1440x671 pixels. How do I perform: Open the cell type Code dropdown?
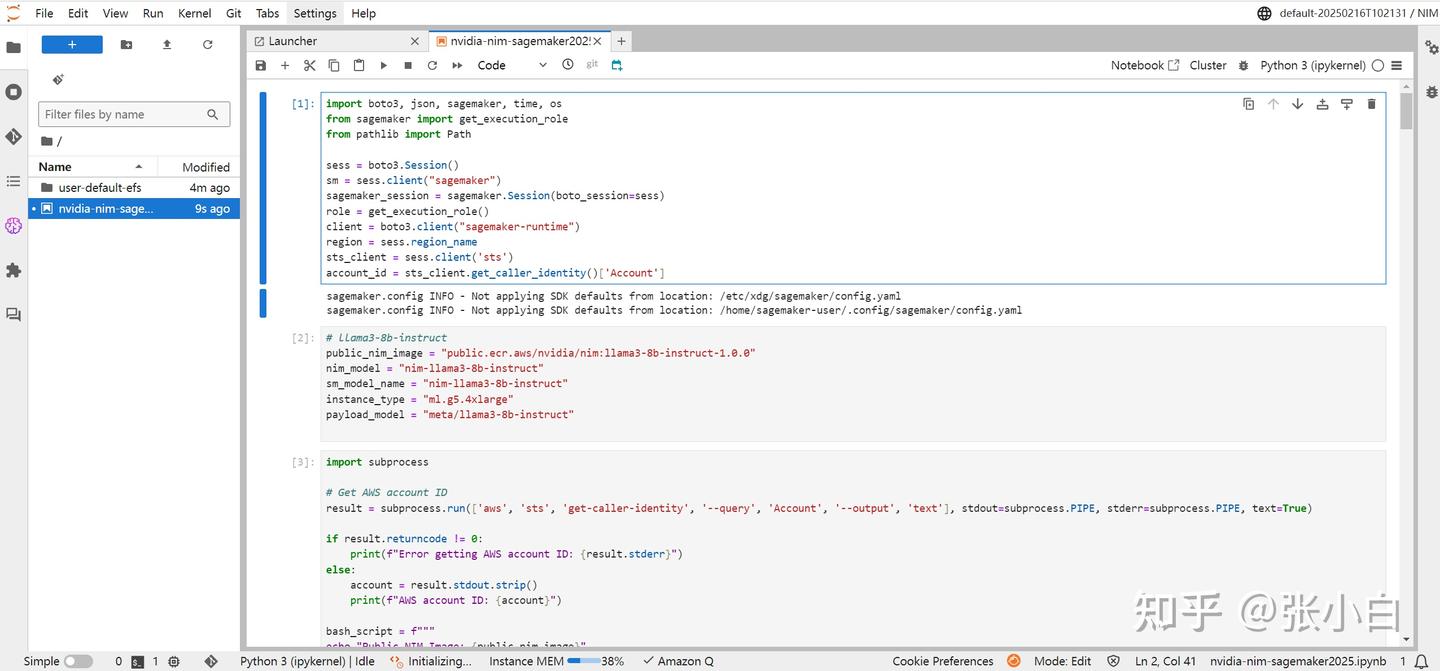coord(512,65)
